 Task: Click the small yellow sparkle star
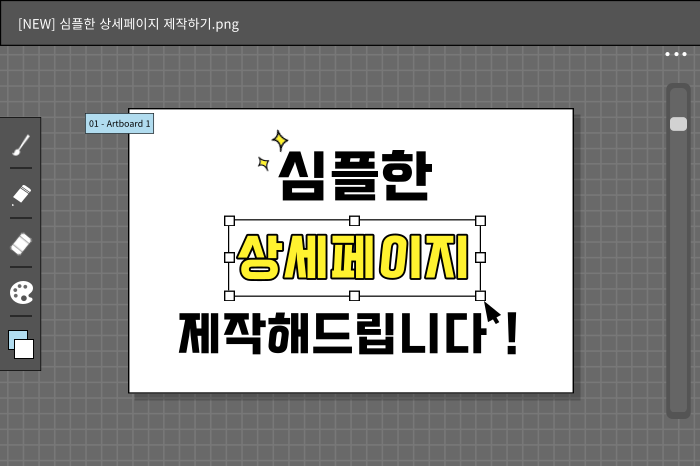click(x=264, y=162)
